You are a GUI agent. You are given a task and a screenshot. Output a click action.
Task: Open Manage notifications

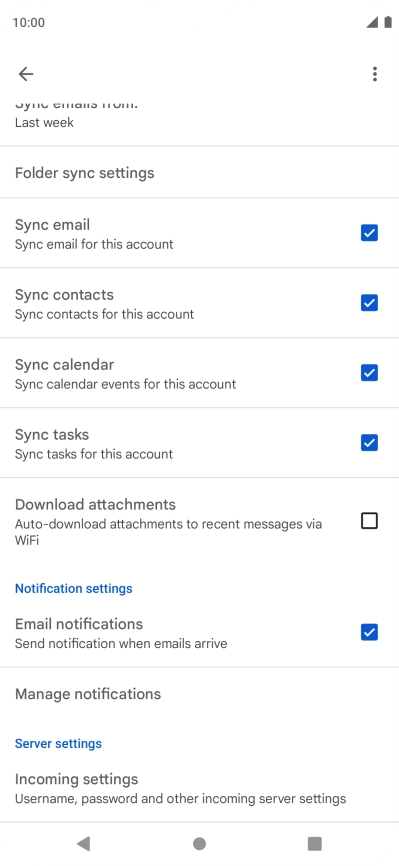tap(200, 694)
